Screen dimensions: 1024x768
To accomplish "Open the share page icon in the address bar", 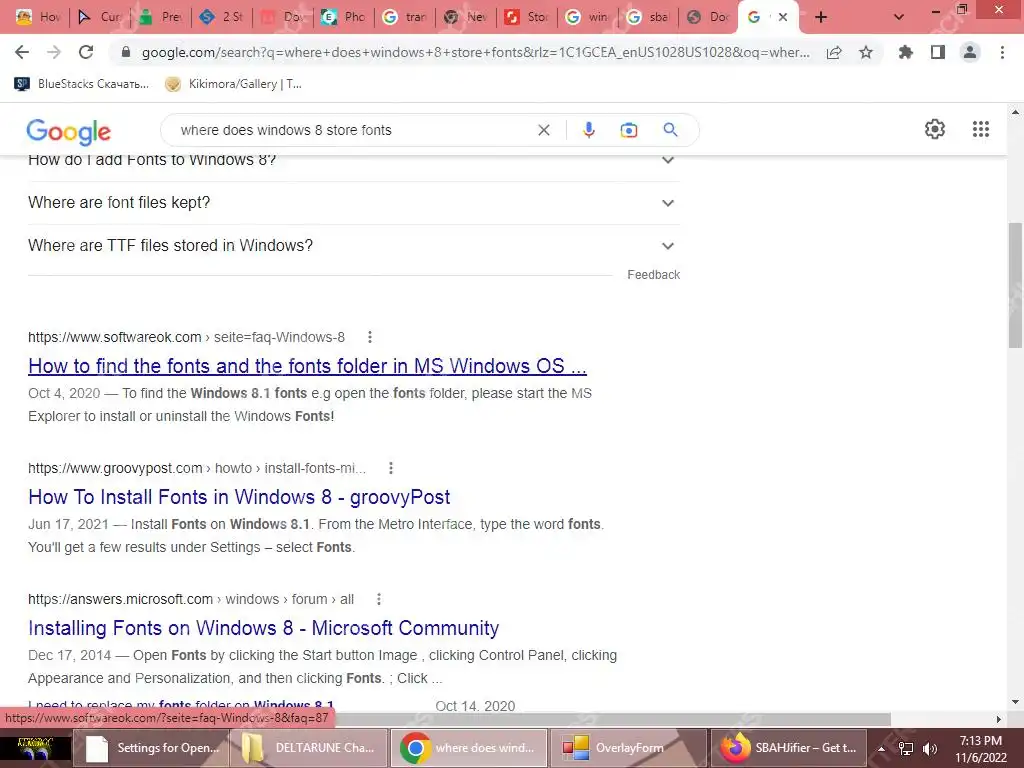I will [834, 53].
